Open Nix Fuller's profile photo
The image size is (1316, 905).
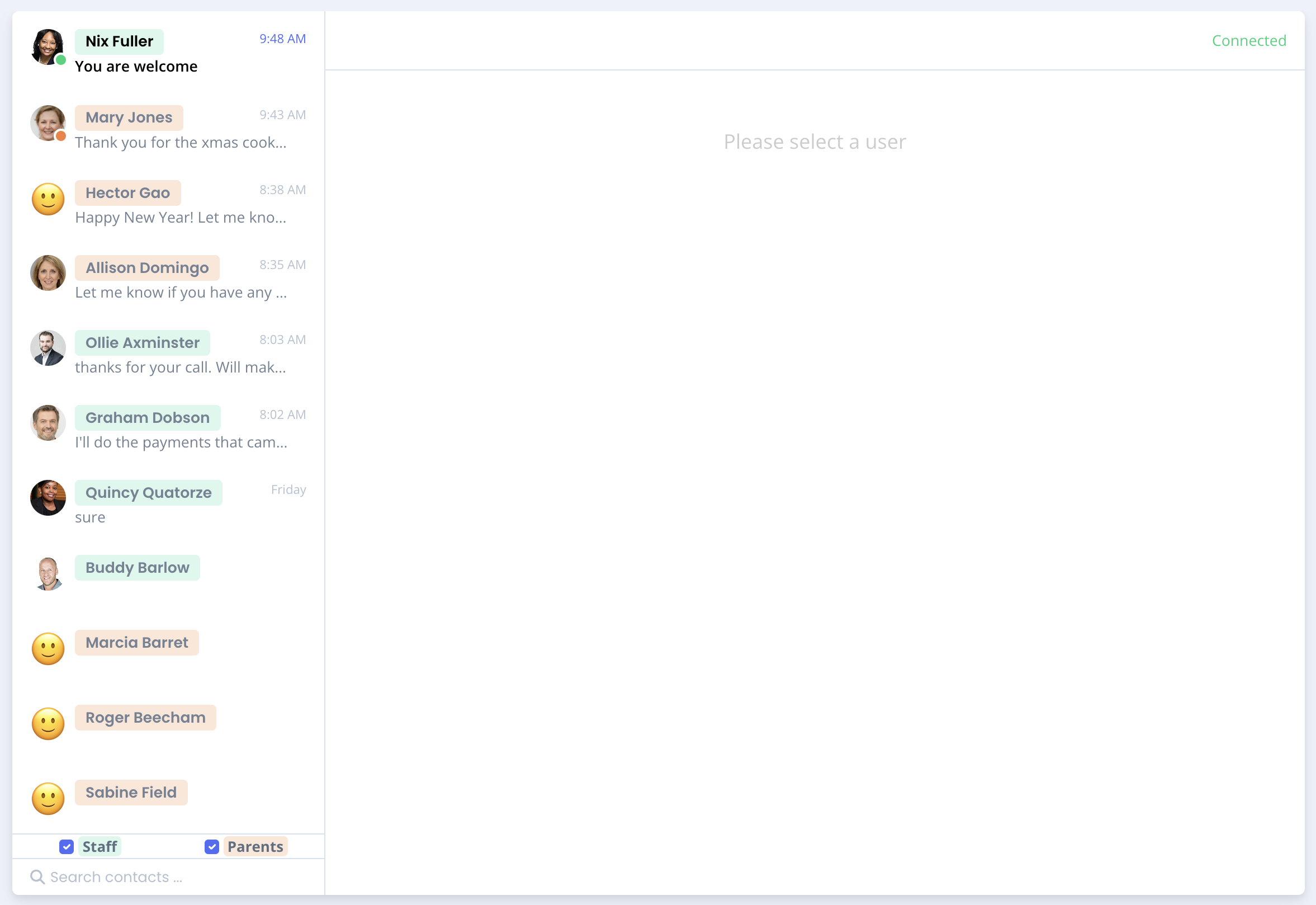pyautogui.click(x=48, y=47)
